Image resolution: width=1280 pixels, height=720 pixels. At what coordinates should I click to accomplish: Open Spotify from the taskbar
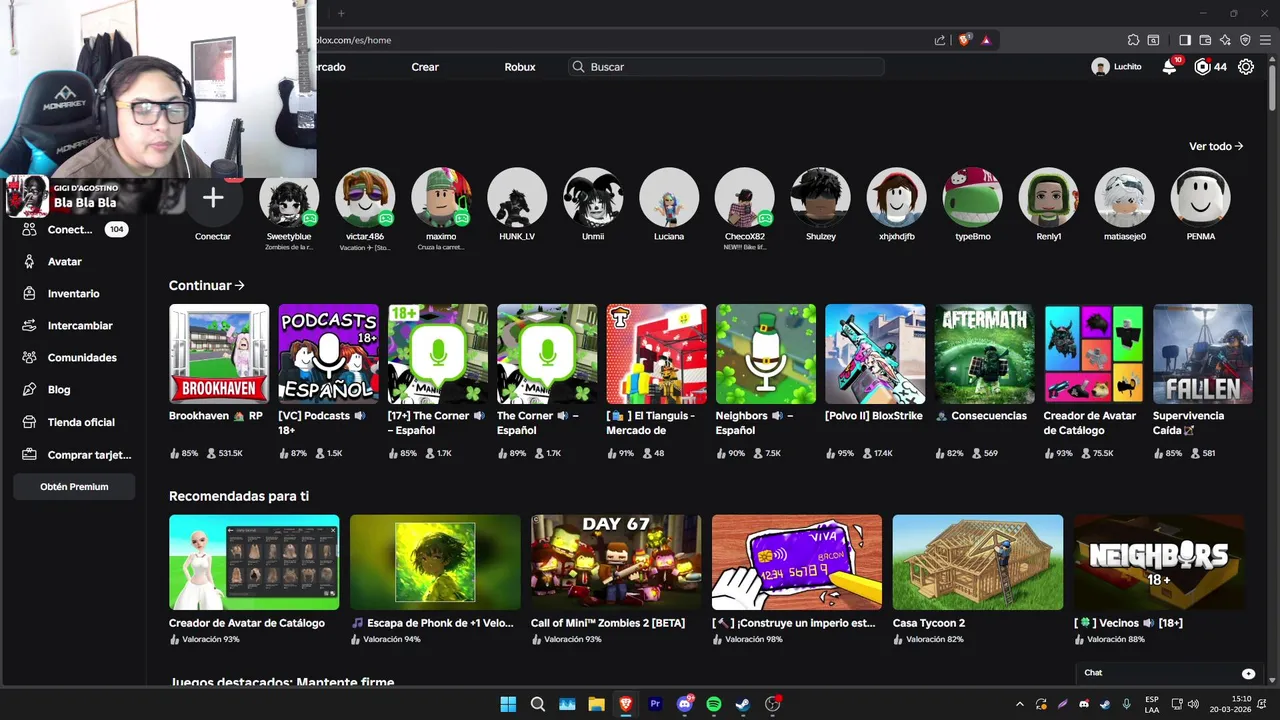click(x=714, y=704)
